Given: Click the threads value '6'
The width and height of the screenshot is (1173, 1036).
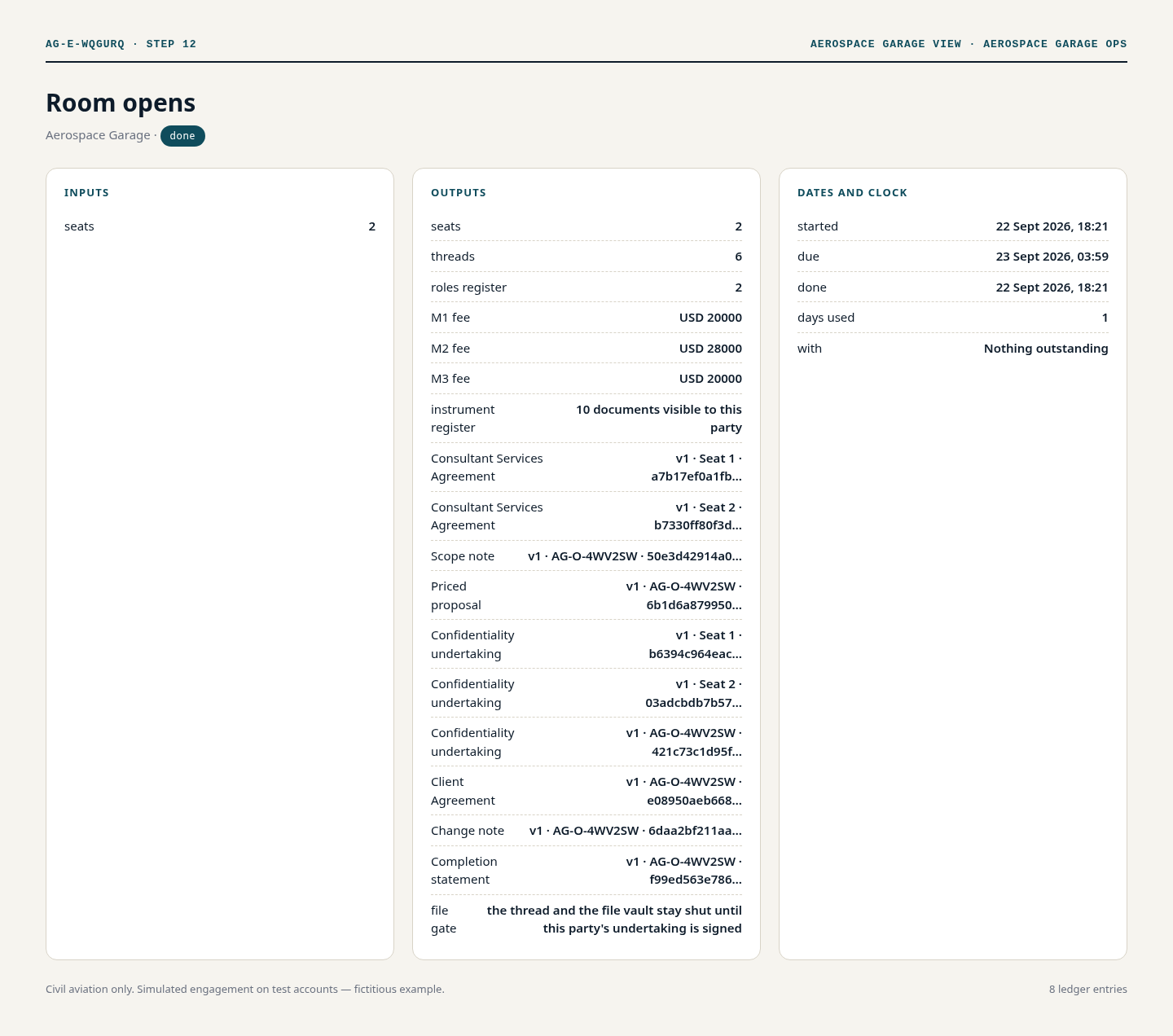Looking at the screenshot, I should (739, 257).
